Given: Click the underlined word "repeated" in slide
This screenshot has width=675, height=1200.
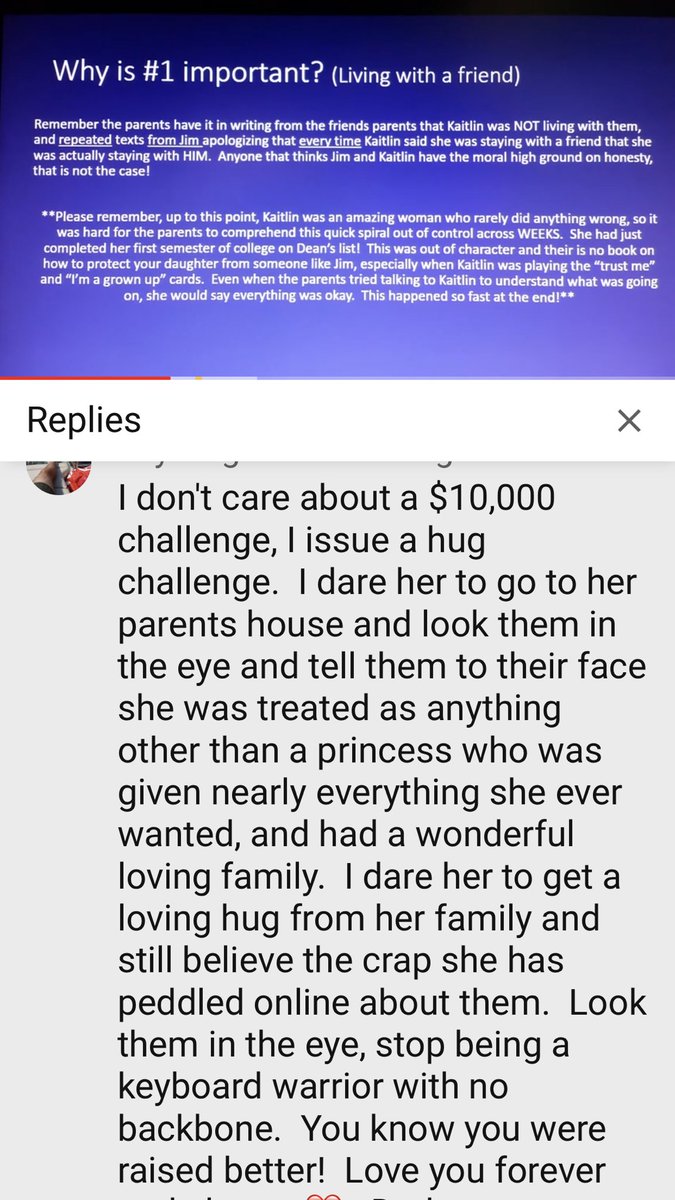Looking at the screenshot, I should click(x=99, y=141).
